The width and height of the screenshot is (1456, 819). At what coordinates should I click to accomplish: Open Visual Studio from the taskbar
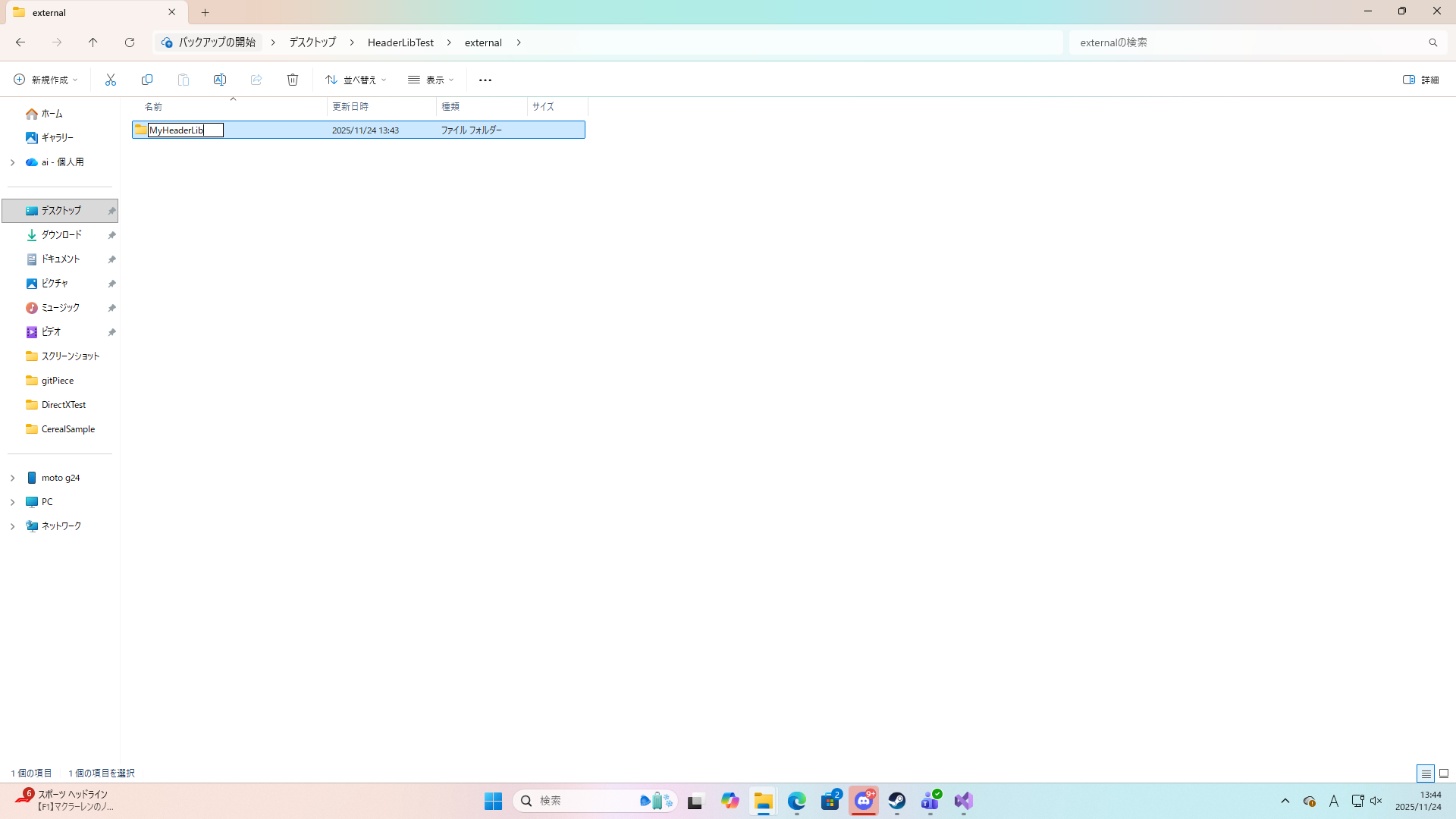tap(963, 801)
